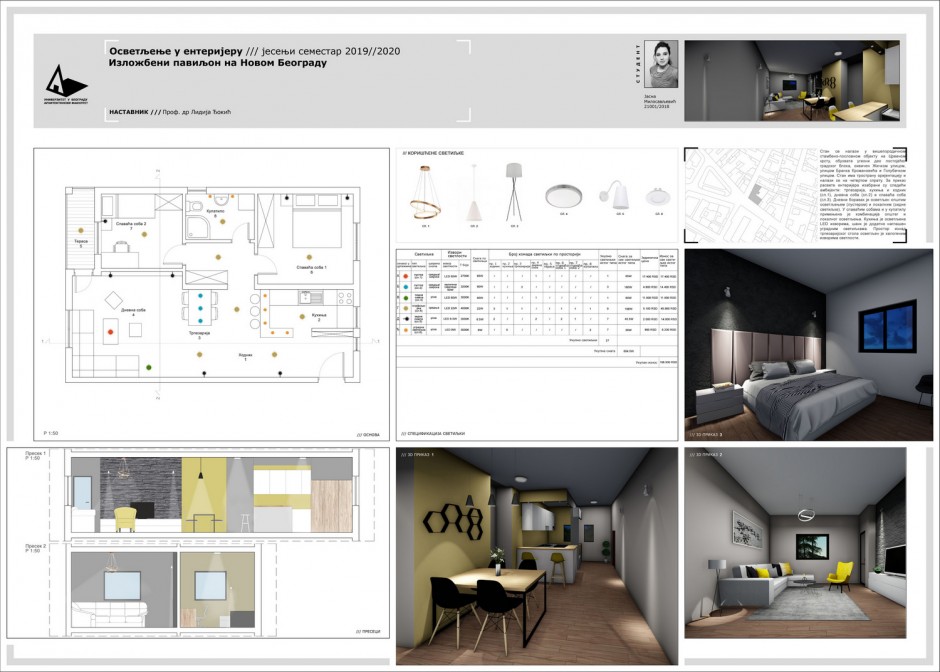The image size is (940, 672).
Task: Click the recessed LED downlight image
Action: pos(659,197)
